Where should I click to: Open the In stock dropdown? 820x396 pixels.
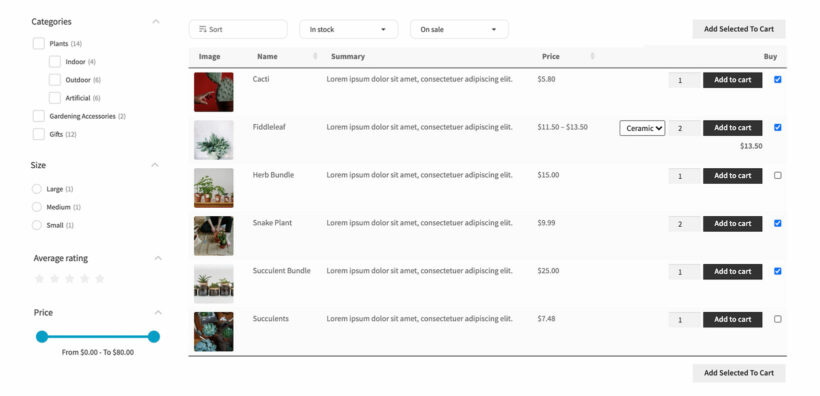point(348,29)
